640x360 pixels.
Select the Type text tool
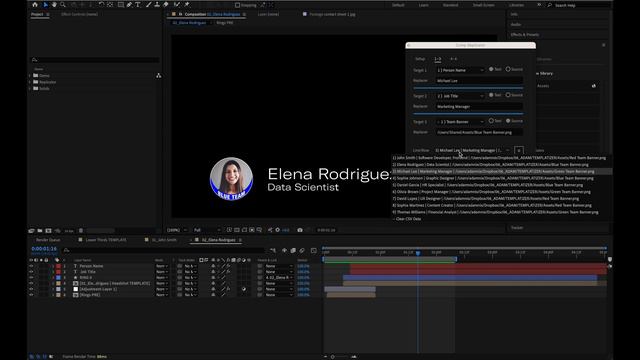(138, 5)
